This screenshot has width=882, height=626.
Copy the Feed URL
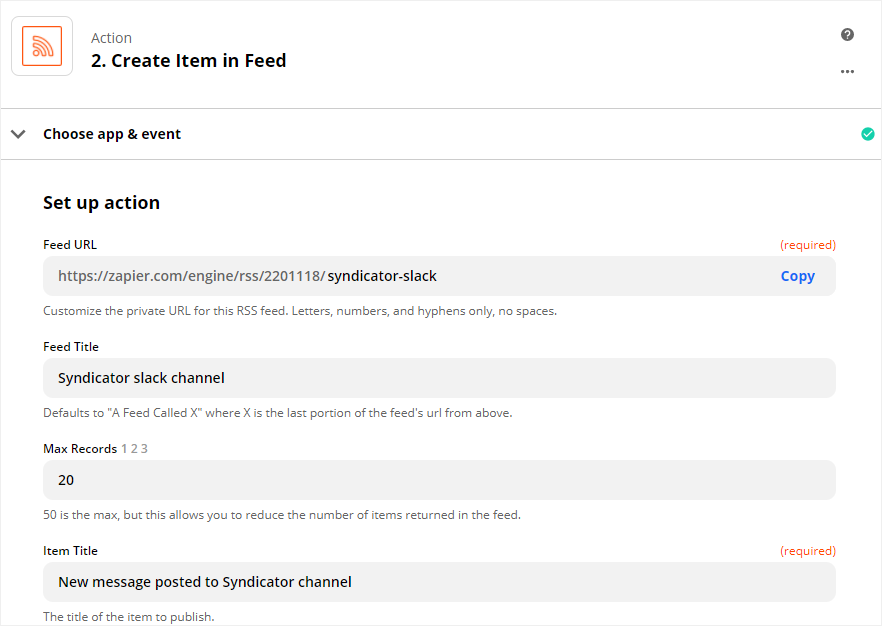pos(797,276)
